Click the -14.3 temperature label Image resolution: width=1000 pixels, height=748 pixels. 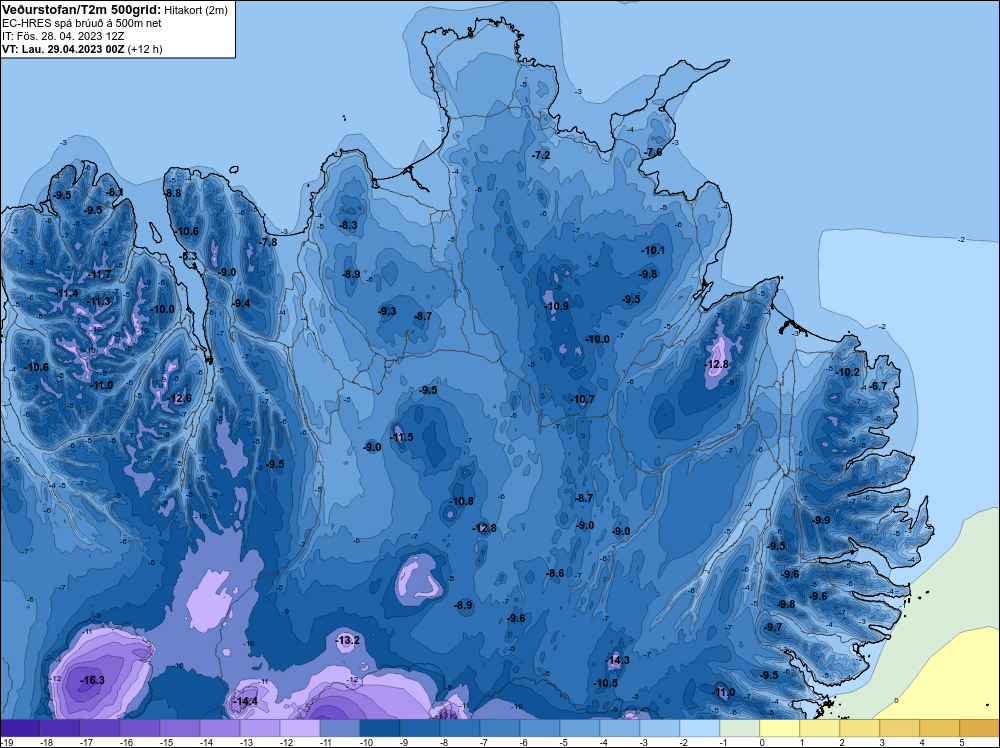coord(617,660)
